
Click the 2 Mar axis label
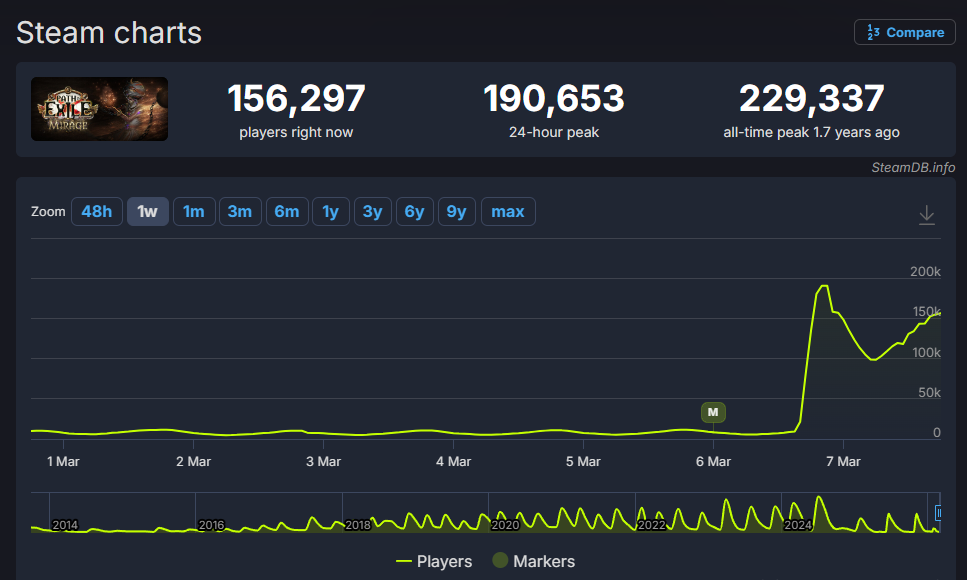pos(193,462)
